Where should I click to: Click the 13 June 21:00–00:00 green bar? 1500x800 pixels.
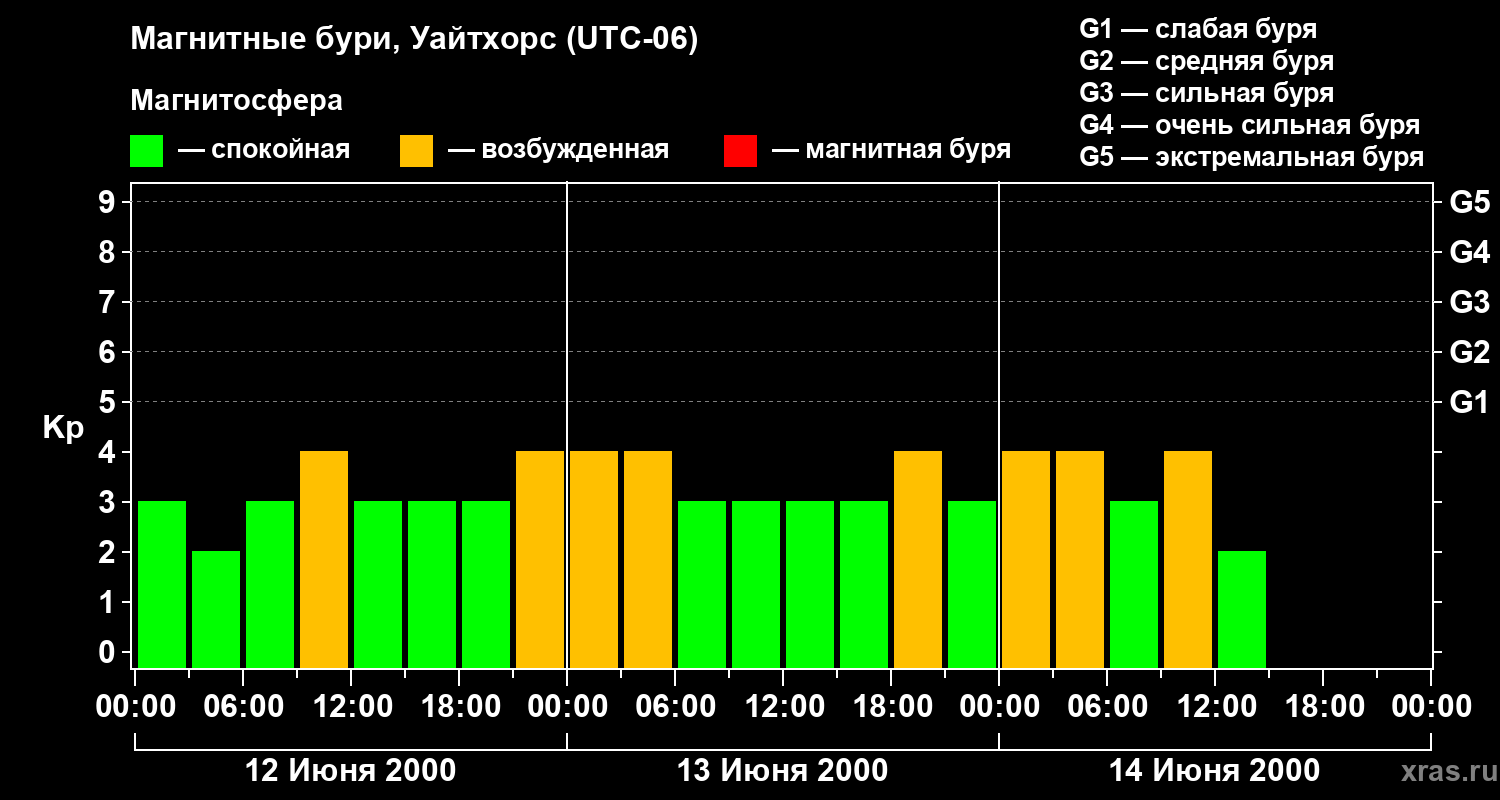click(972, 584)
